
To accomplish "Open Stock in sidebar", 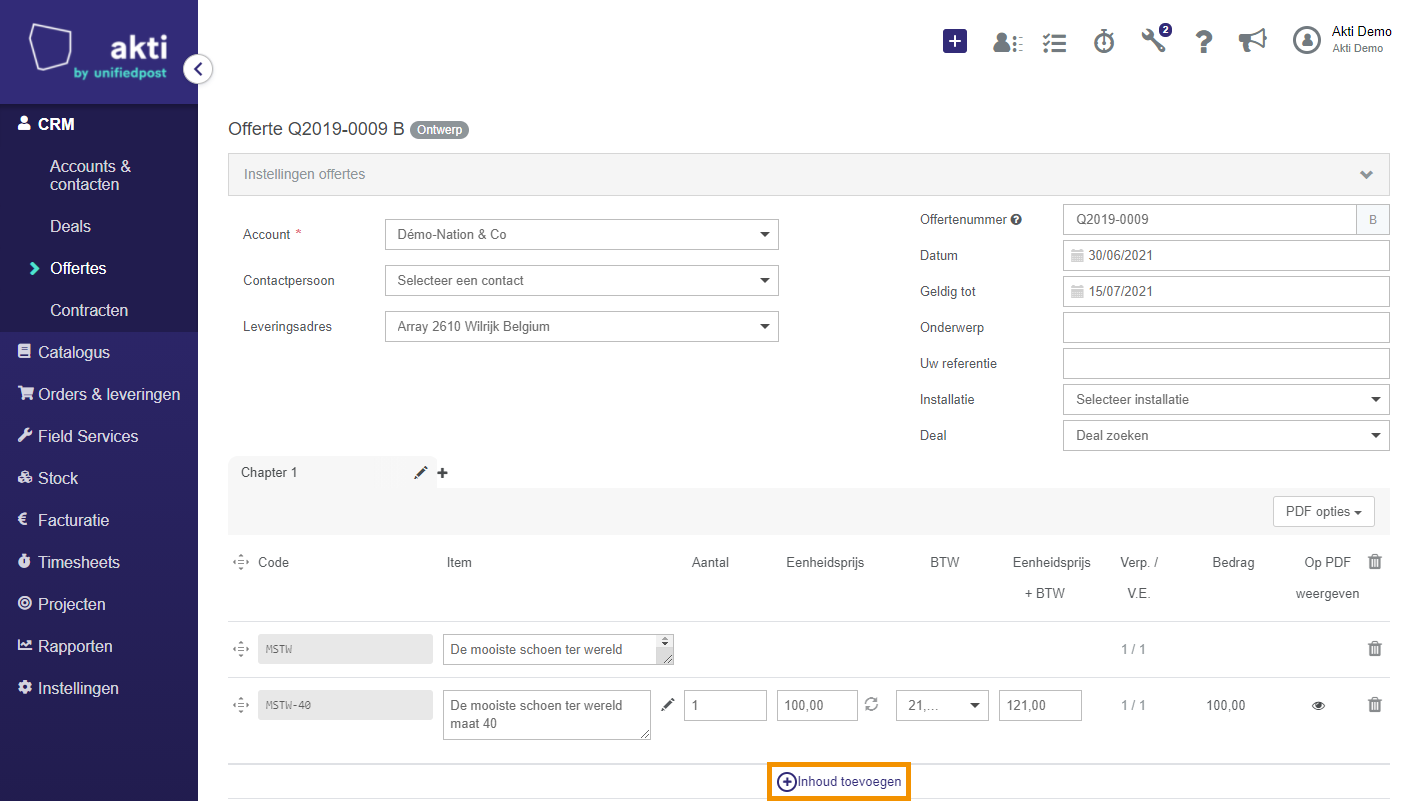I will 57,479.
